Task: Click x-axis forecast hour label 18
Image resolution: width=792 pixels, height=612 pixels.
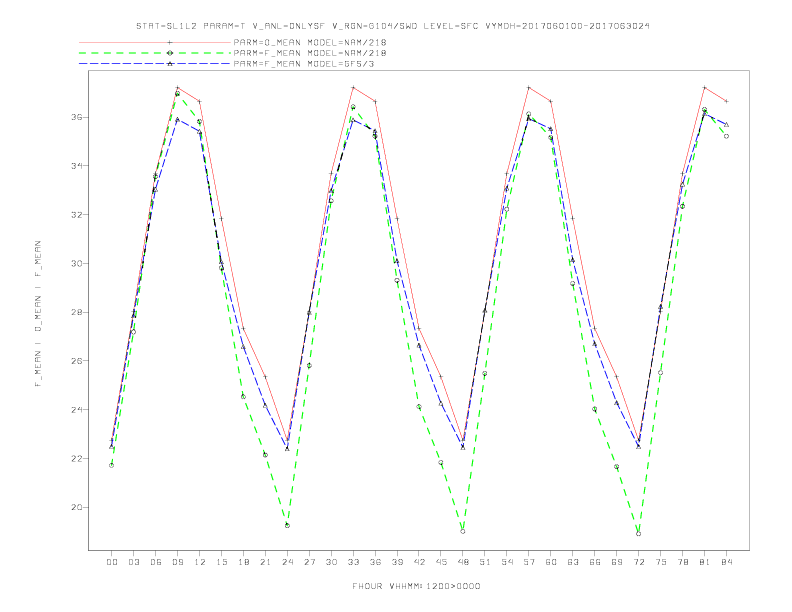Action: point(243,562)
